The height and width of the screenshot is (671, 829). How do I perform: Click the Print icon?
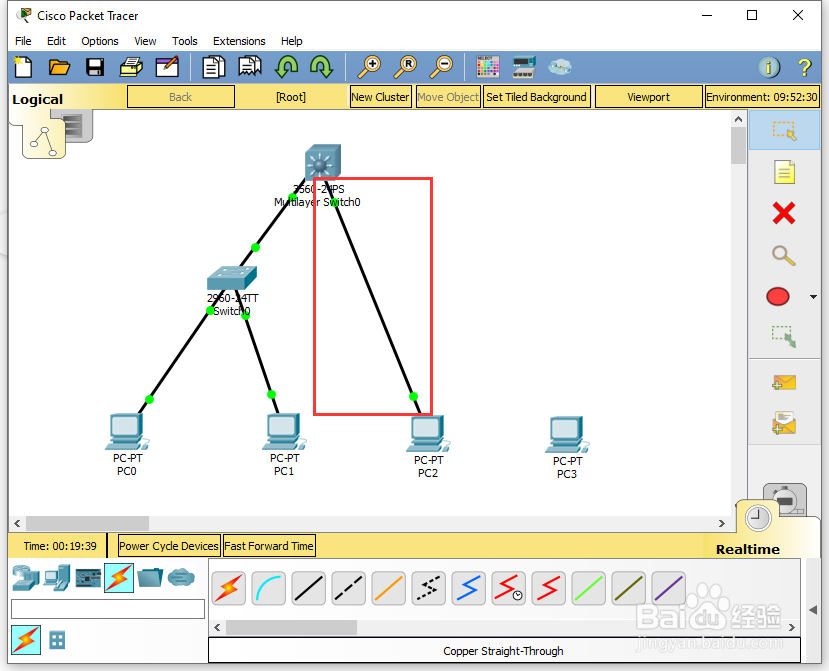[131, 67]
